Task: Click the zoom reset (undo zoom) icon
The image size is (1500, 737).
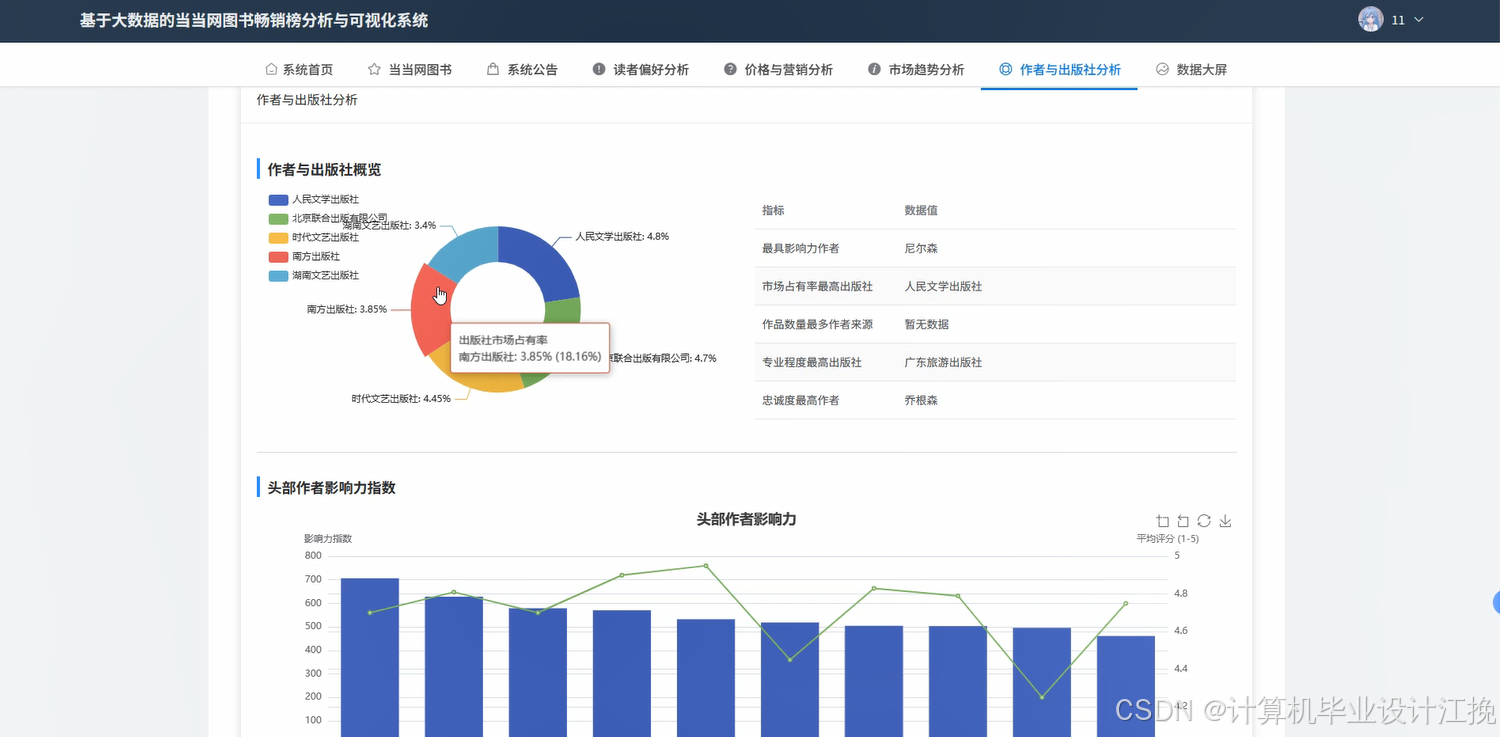Action: [x=1183, y=521]
